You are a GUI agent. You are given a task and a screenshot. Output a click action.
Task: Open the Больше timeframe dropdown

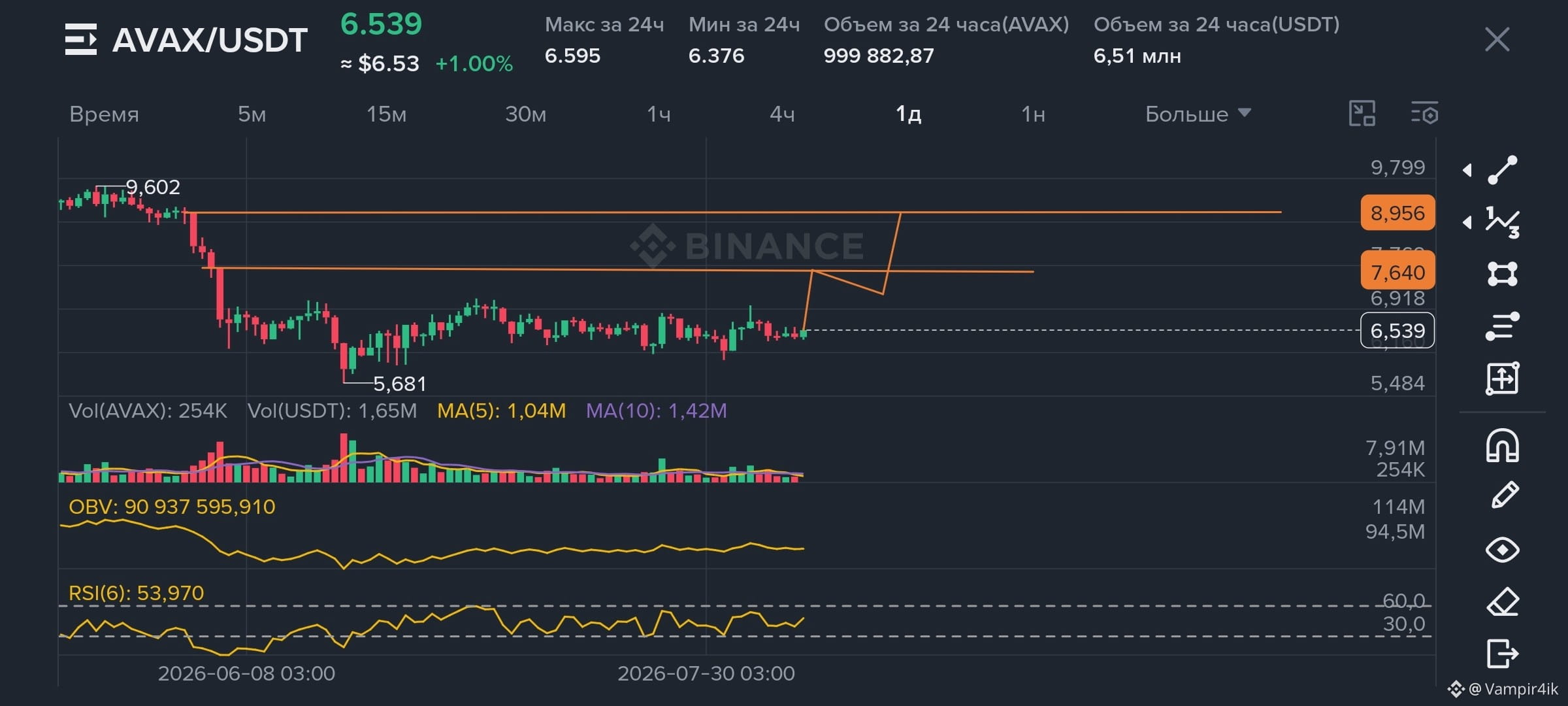pyautogui.click(x=1198, y=114)
